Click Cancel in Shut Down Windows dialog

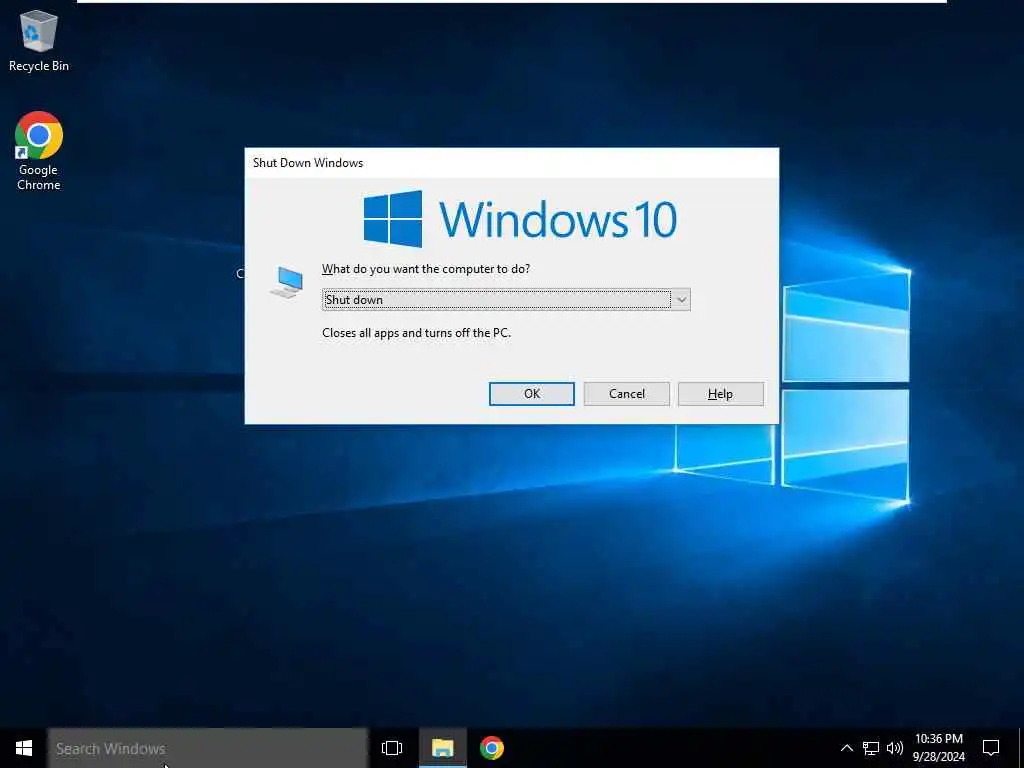626,394
